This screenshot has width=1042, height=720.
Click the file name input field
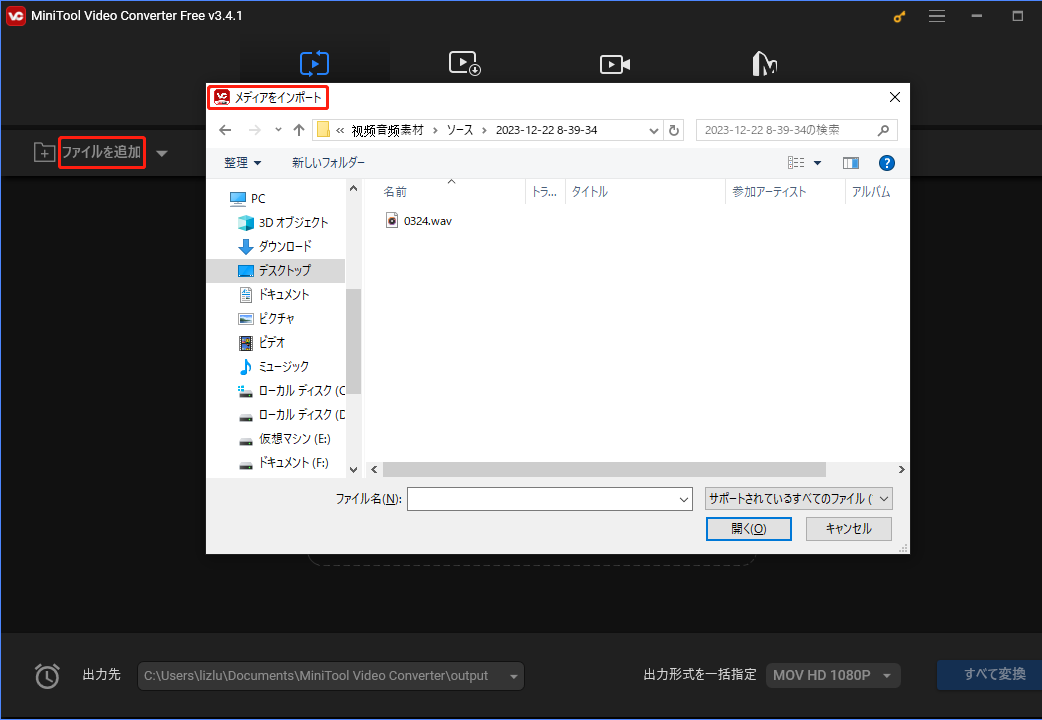point(542,499)
